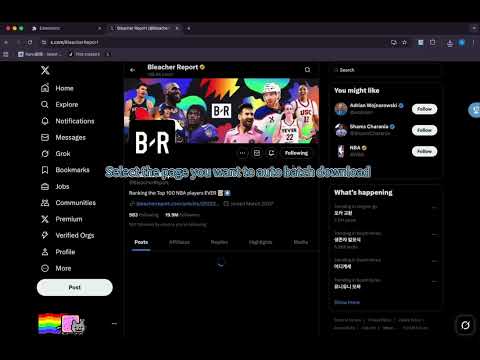Close the Bleacher Report browser tab
This screenshot has width=480, height=360.
(x=177, y=28)
